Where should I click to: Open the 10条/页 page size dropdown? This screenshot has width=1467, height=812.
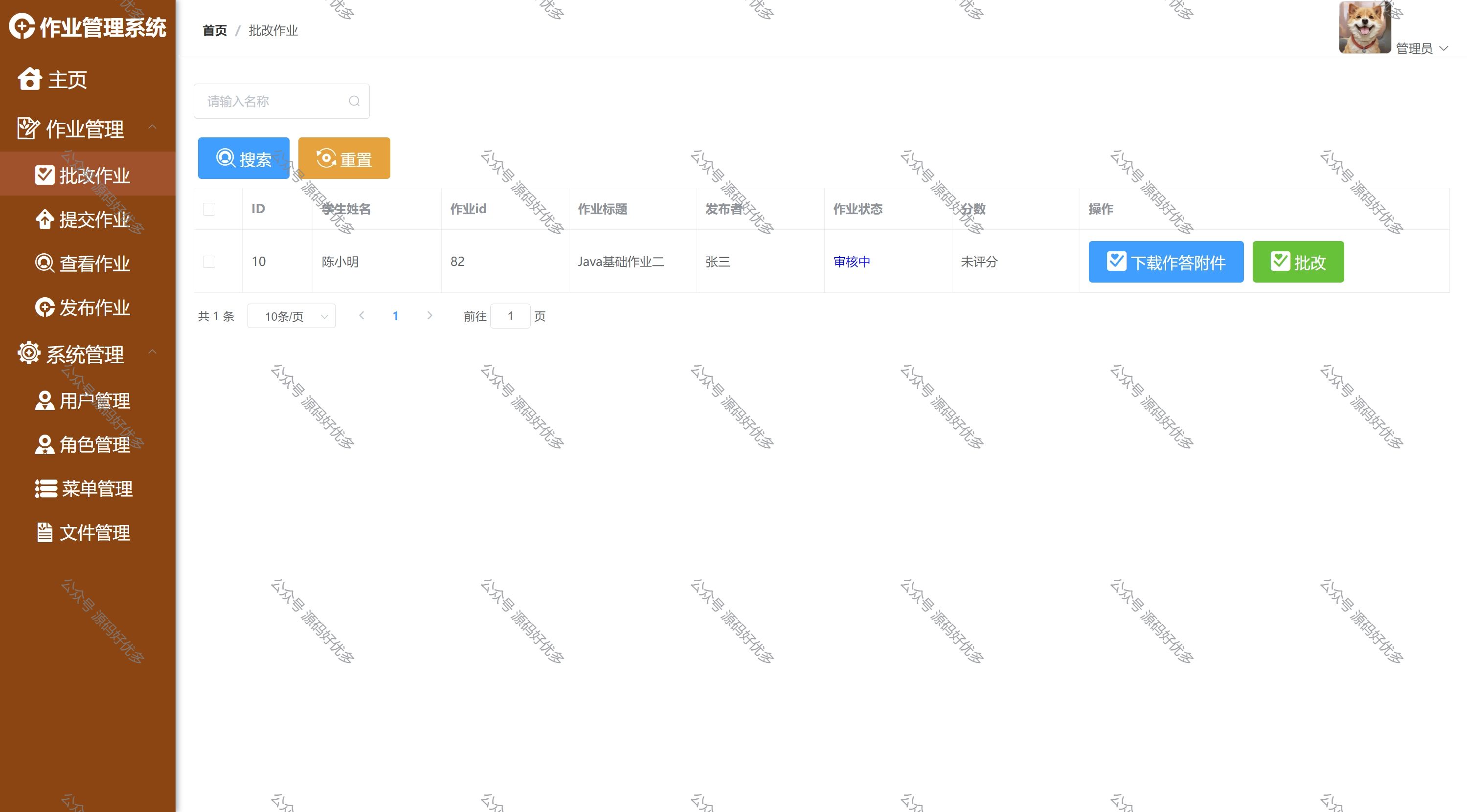coord(291,316)
